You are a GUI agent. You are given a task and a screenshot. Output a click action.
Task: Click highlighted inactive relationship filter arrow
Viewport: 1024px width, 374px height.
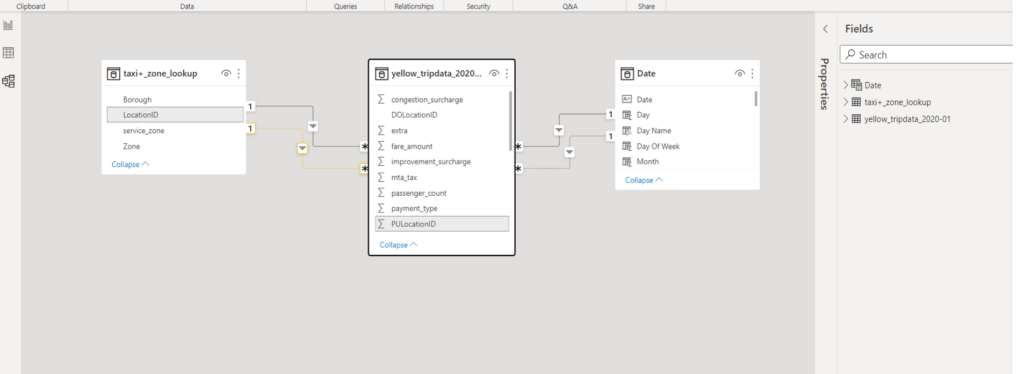[302, 149]
